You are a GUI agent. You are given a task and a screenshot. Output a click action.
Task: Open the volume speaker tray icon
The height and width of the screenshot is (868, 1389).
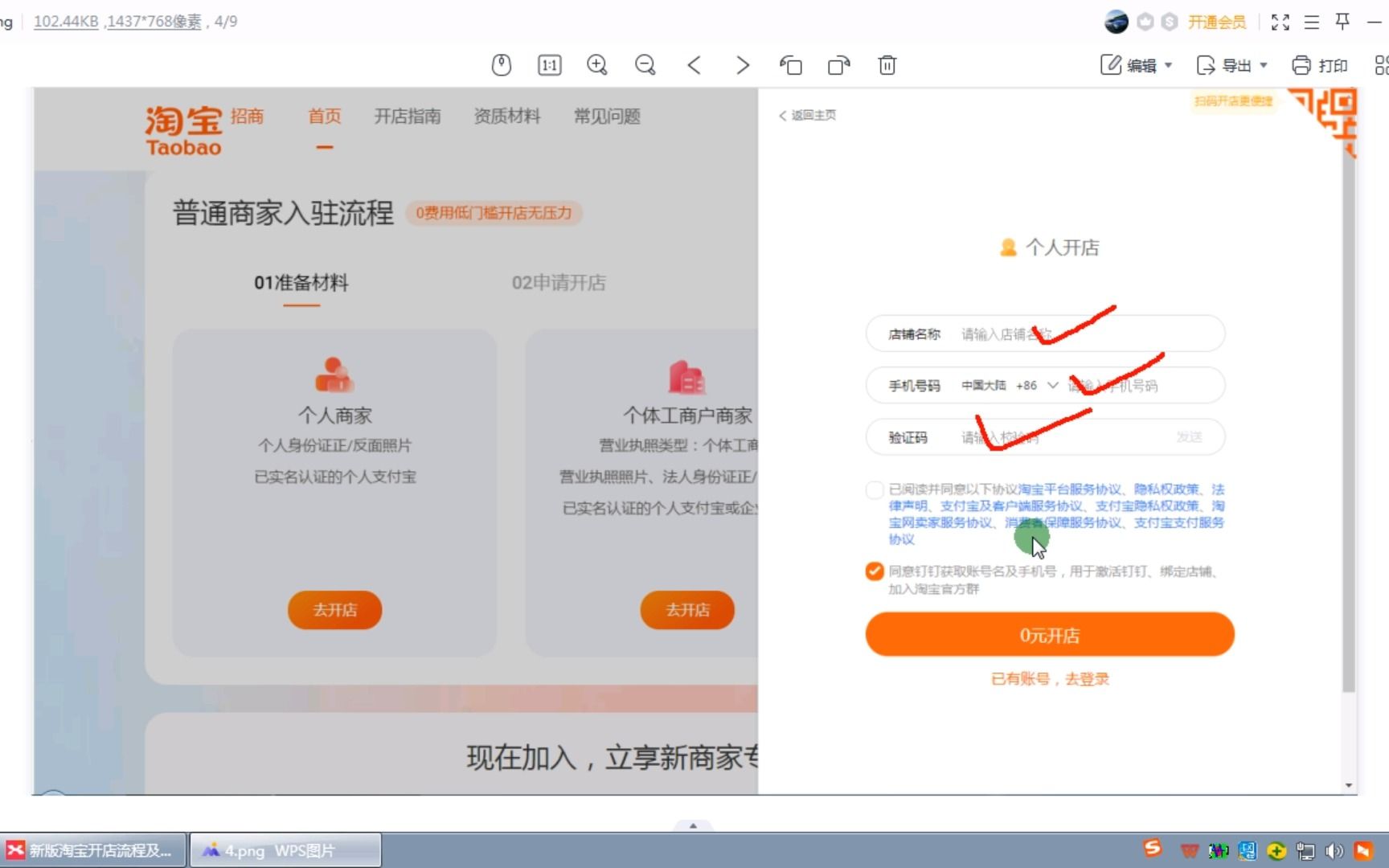point(1334,850)
